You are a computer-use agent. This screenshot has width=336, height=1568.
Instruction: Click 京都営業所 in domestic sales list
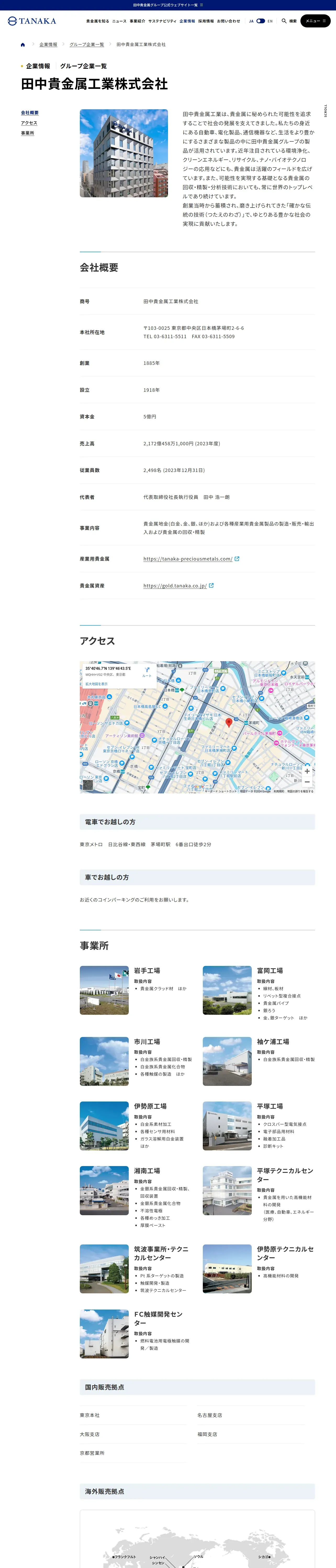[x=92, y=1454]
